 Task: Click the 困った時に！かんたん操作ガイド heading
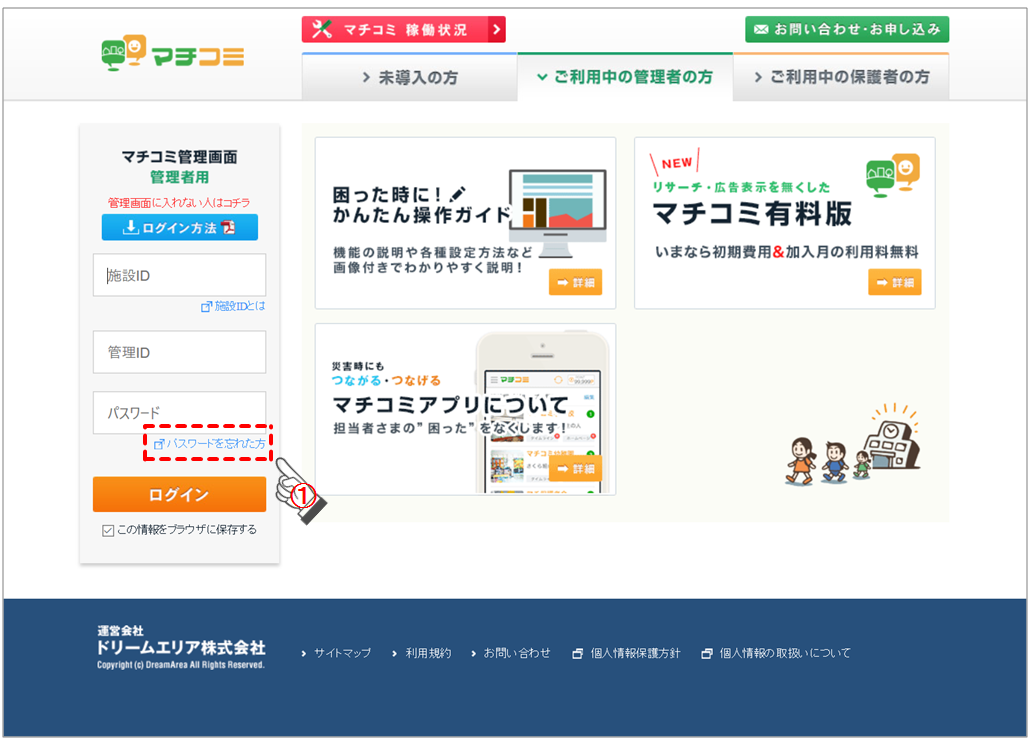[x=422, y=204]
